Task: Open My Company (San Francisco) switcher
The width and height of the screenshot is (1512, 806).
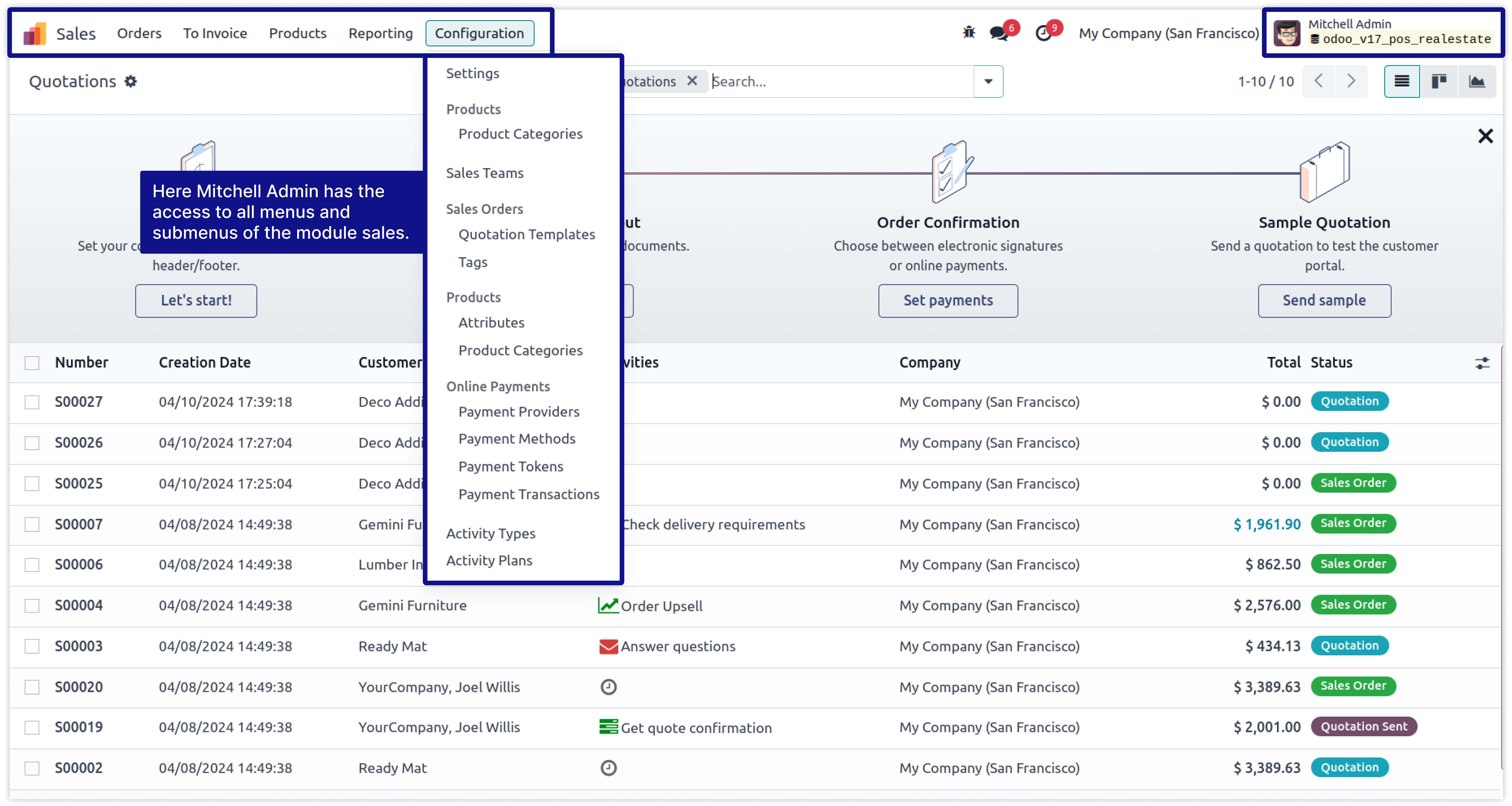Action: tap(1169, 33)
